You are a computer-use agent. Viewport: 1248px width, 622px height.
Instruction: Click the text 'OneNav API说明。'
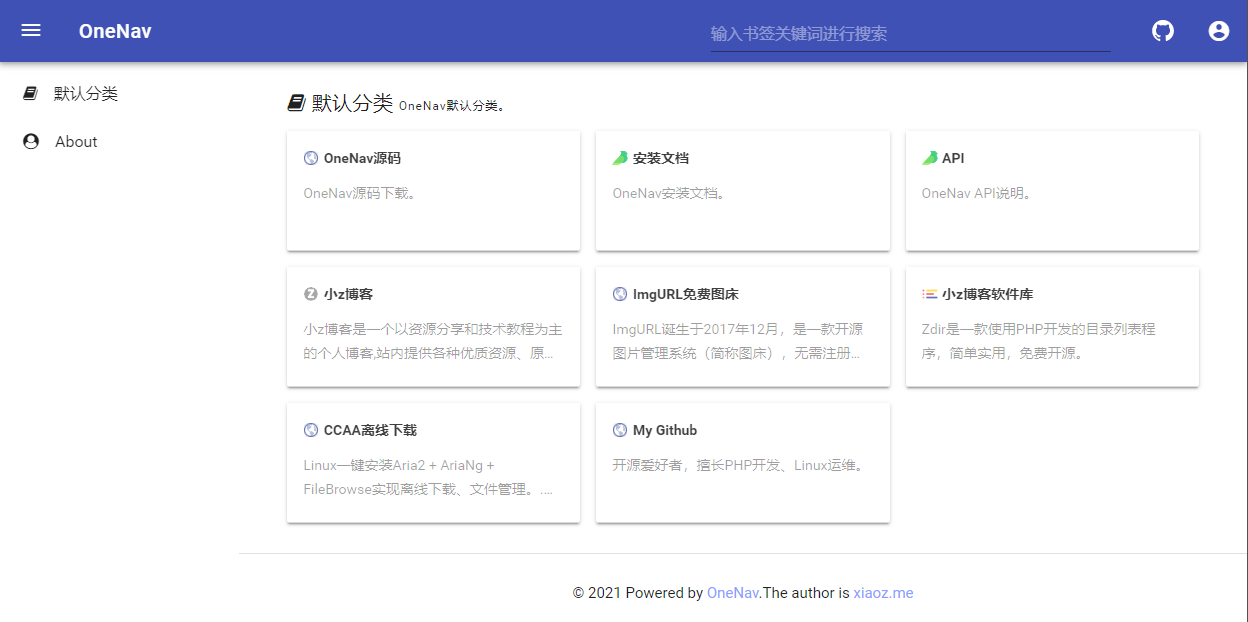pos(976,193)
